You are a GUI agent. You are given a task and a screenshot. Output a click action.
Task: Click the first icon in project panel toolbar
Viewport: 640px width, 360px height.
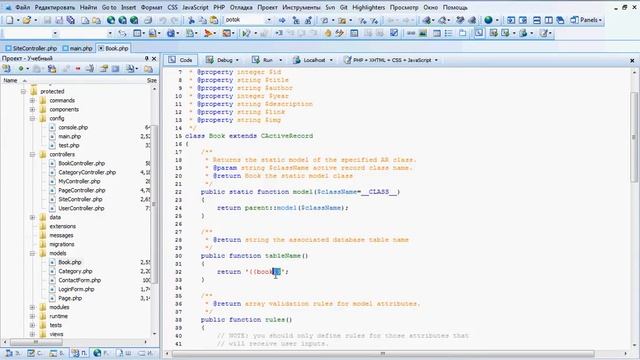7,69
